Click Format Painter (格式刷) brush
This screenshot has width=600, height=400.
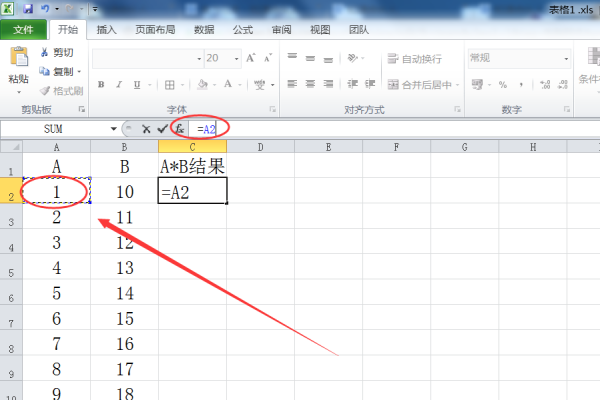pos(61,91)
